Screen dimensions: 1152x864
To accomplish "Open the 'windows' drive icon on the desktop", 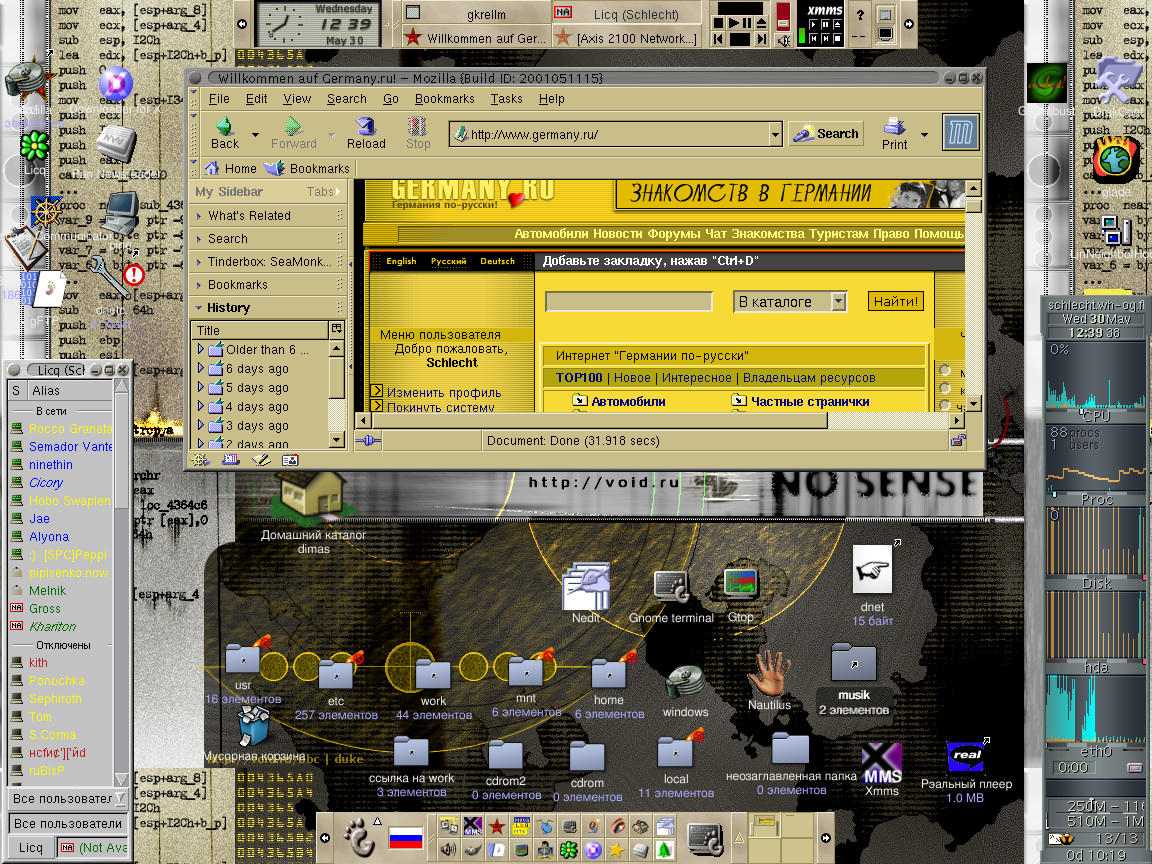I will coord(685,684).
